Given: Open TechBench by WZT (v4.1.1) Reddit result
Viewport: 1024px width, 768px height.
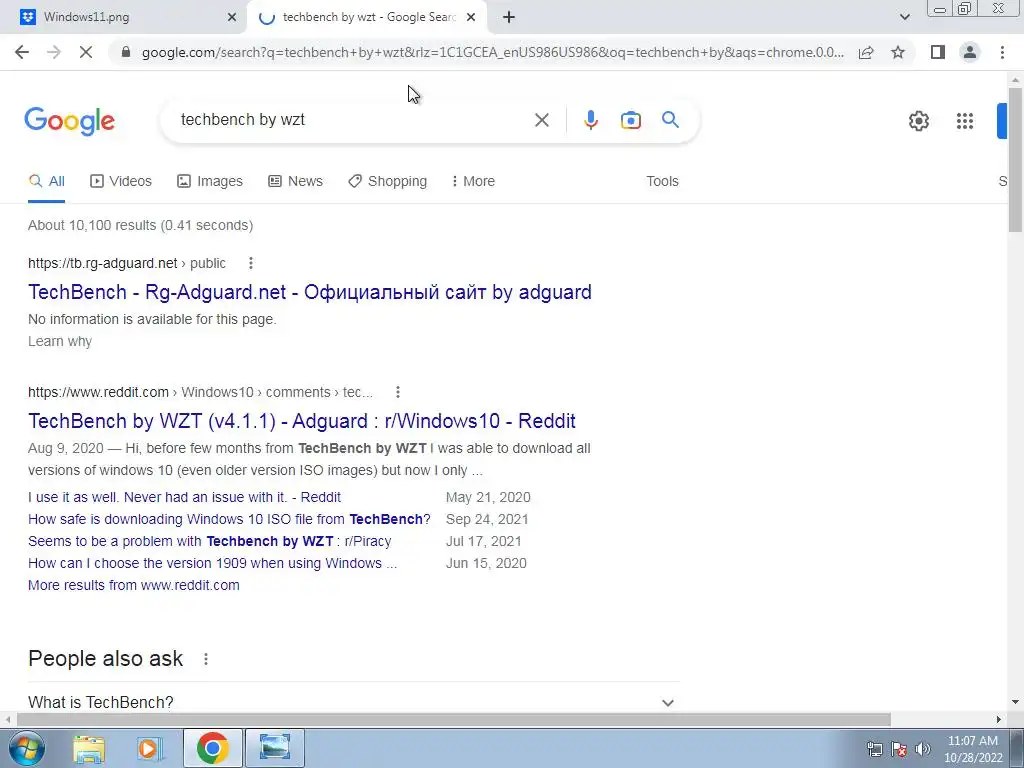Looking at the screenshot, I should click(x=302, y=421).
